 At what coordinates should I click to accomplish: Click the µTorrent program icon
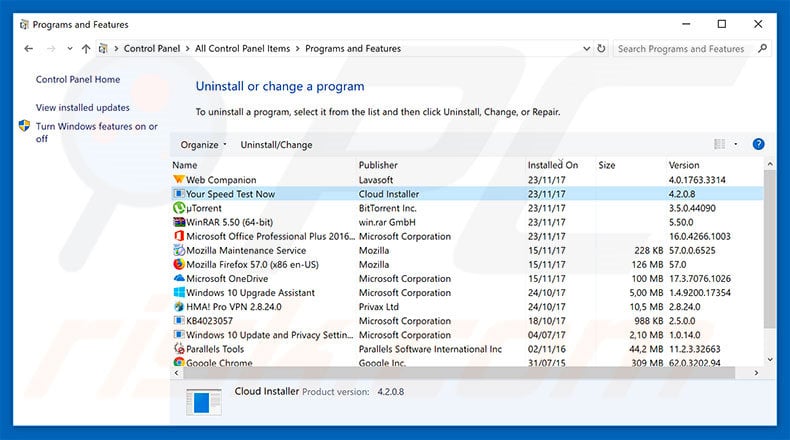[178, 208]
